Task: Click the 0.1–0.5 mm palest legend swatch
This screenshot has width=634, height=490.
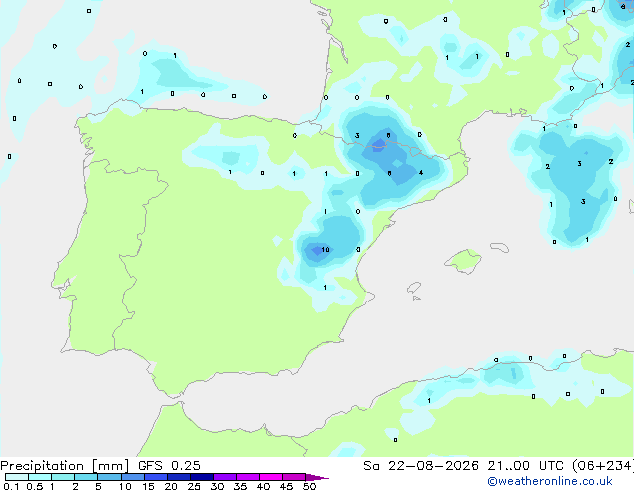Action: [17, 477]
